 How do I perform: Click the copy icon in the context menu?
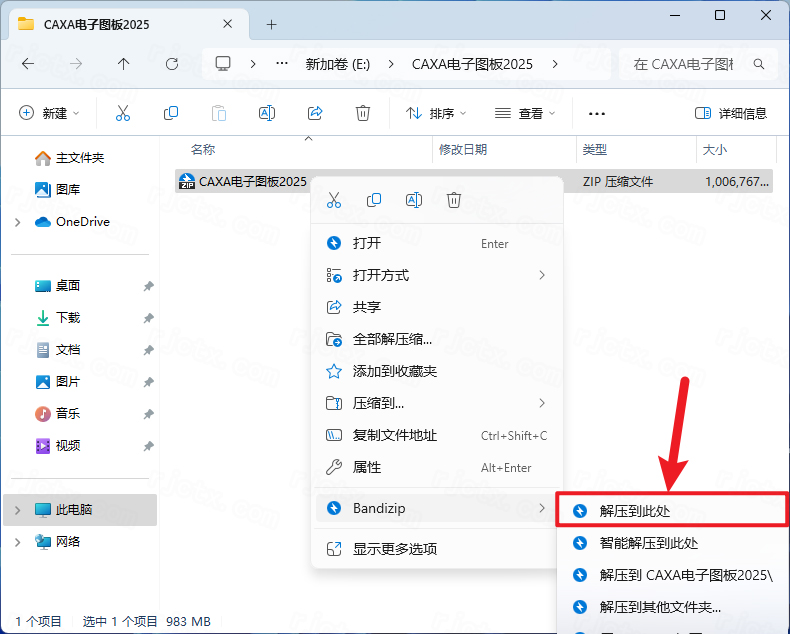pos(374,200)
